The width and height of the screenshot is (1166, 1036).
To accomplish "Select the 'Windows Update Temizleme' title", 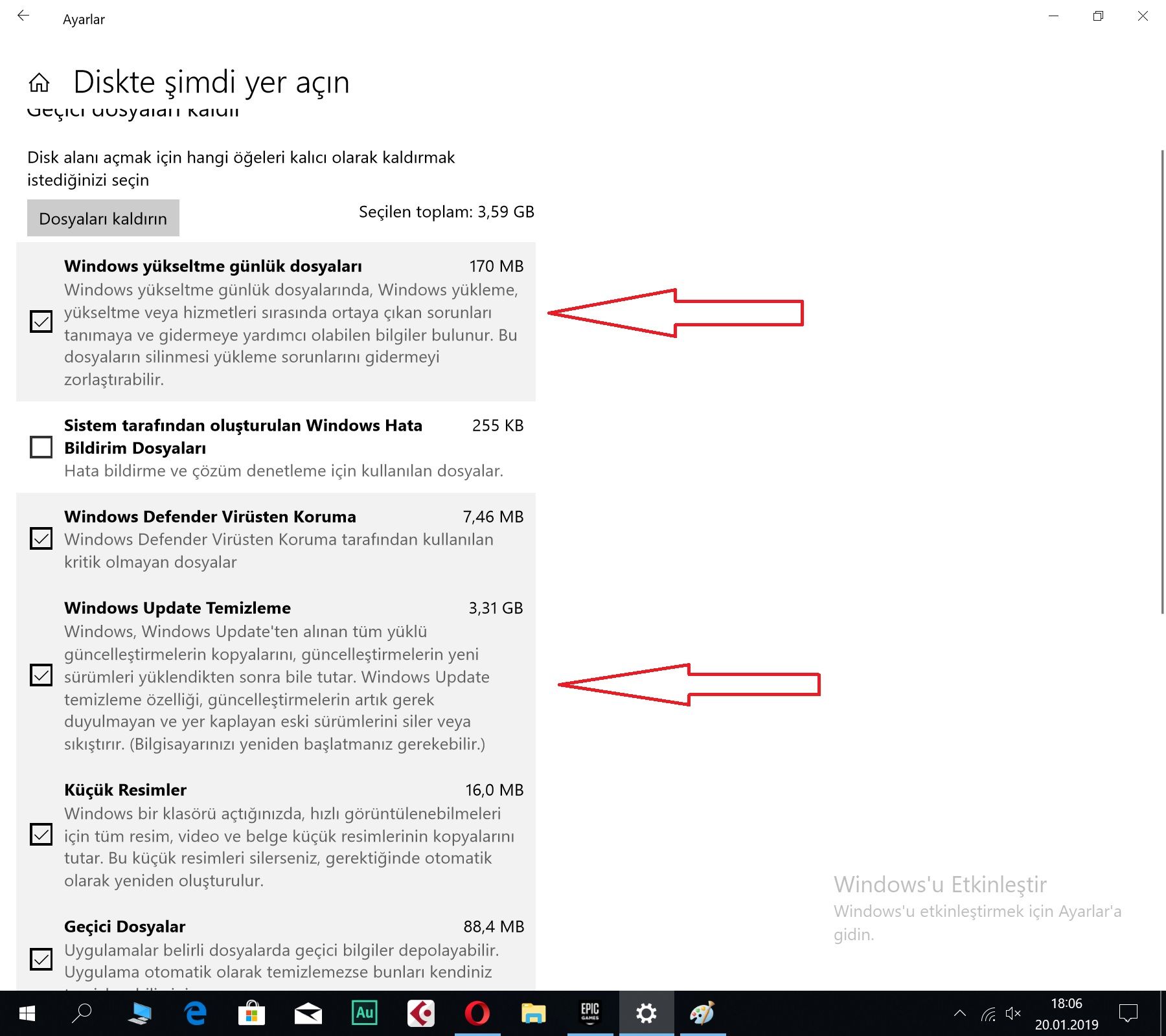I will [177, 608].
